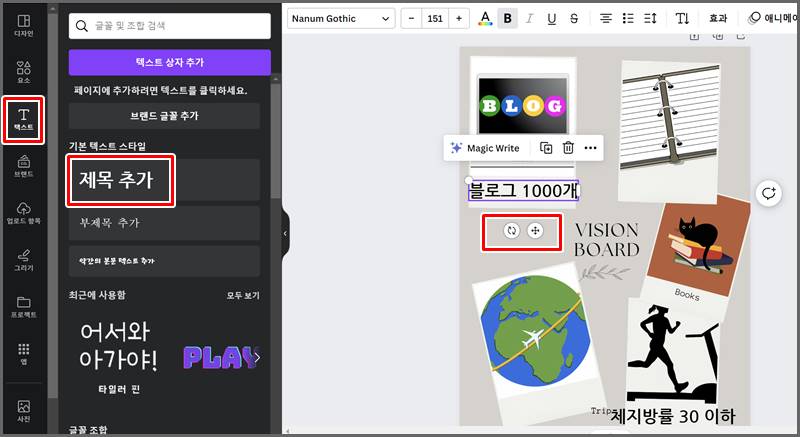
Task: Show next recently used templates arrow
Action: tap(257, 357)
